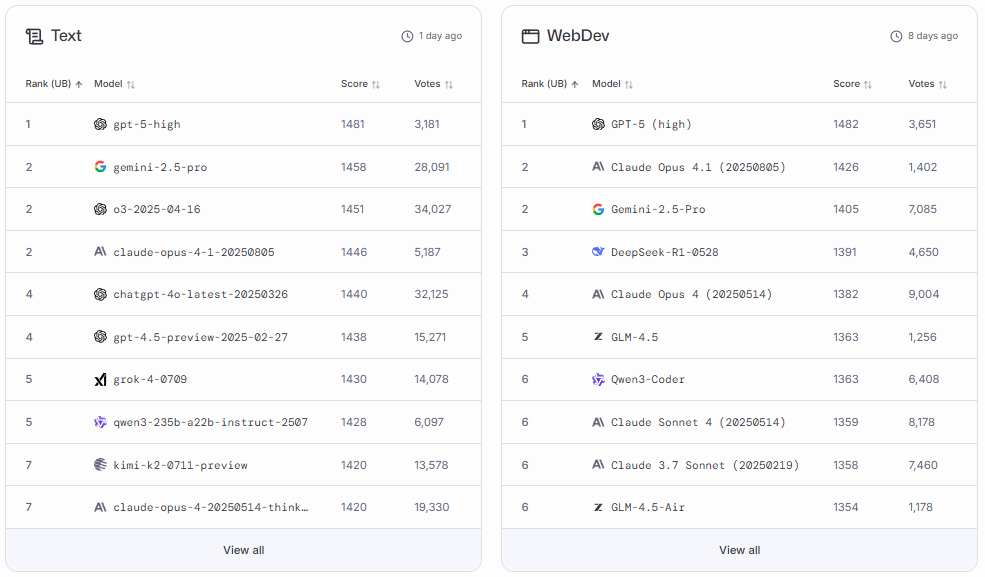Select gpt-5-high model name

[147, 124]
